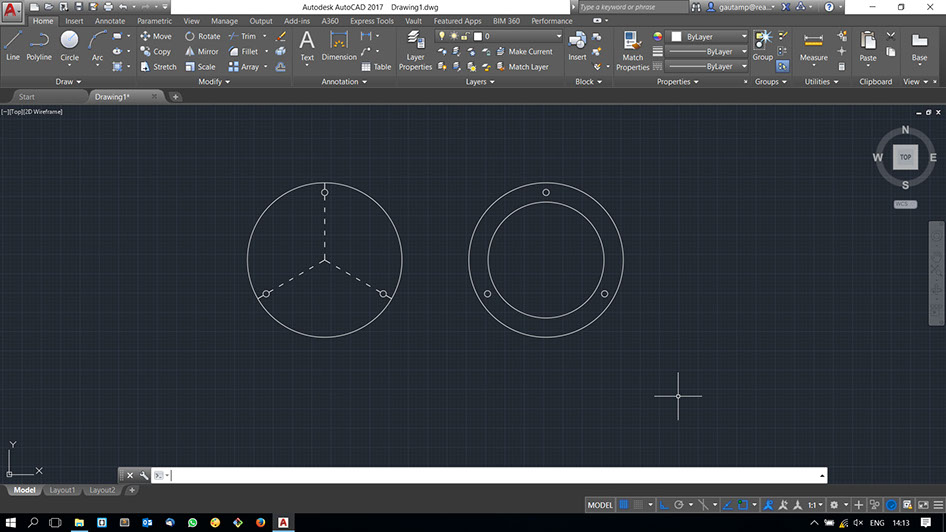946x532 pixels.
Task: Click the MODEL space button
Action: (600, 505)
